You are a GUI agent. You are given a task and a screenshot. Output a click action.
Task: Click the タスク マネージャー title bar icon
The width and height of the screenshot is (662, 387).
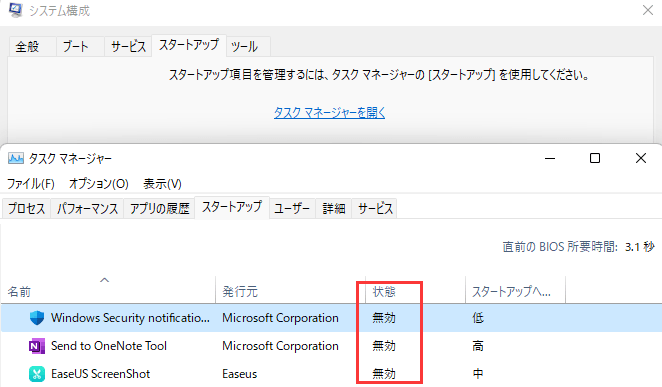click(x=16, y=158)
